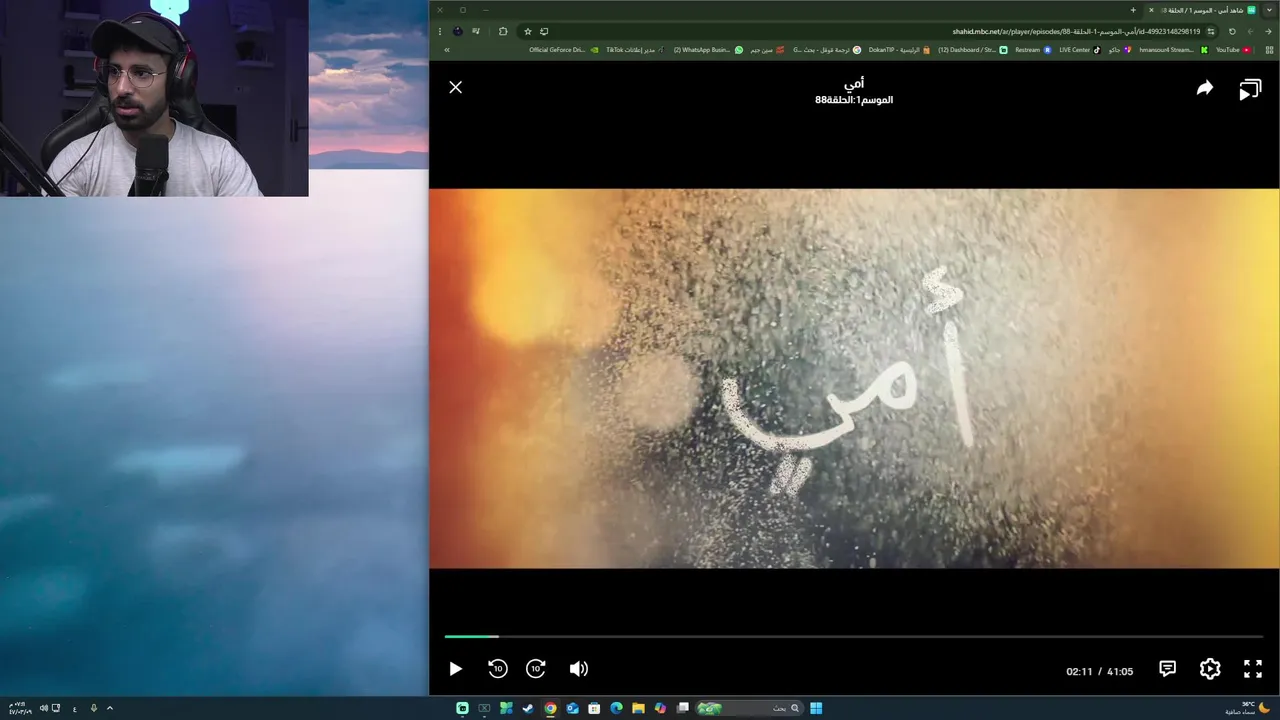Expand the tab search dropdown arrow
The image size is (1280, 720).
click(x=1271, y=10)
